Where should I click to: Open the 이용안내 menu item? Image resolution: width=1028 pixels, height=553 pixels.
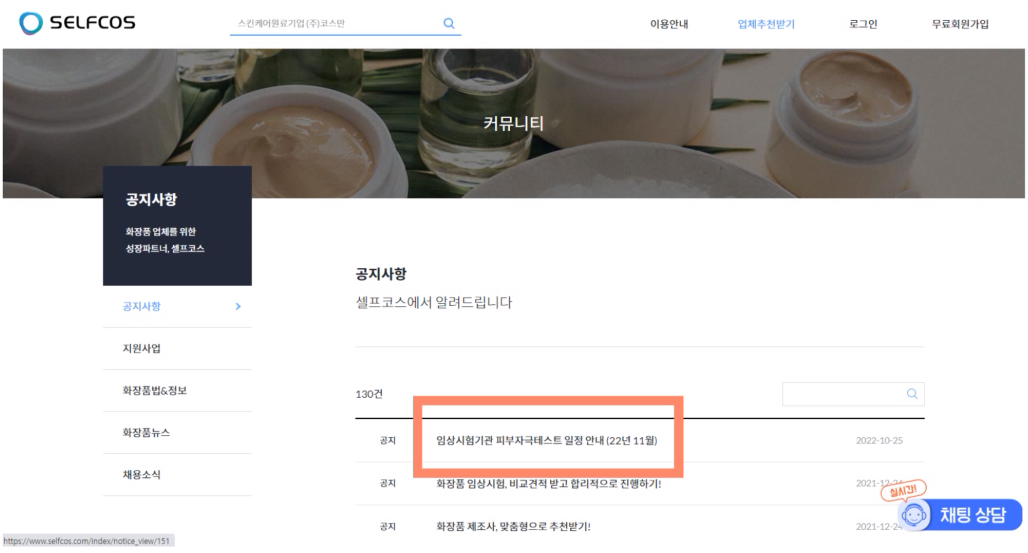669,24
